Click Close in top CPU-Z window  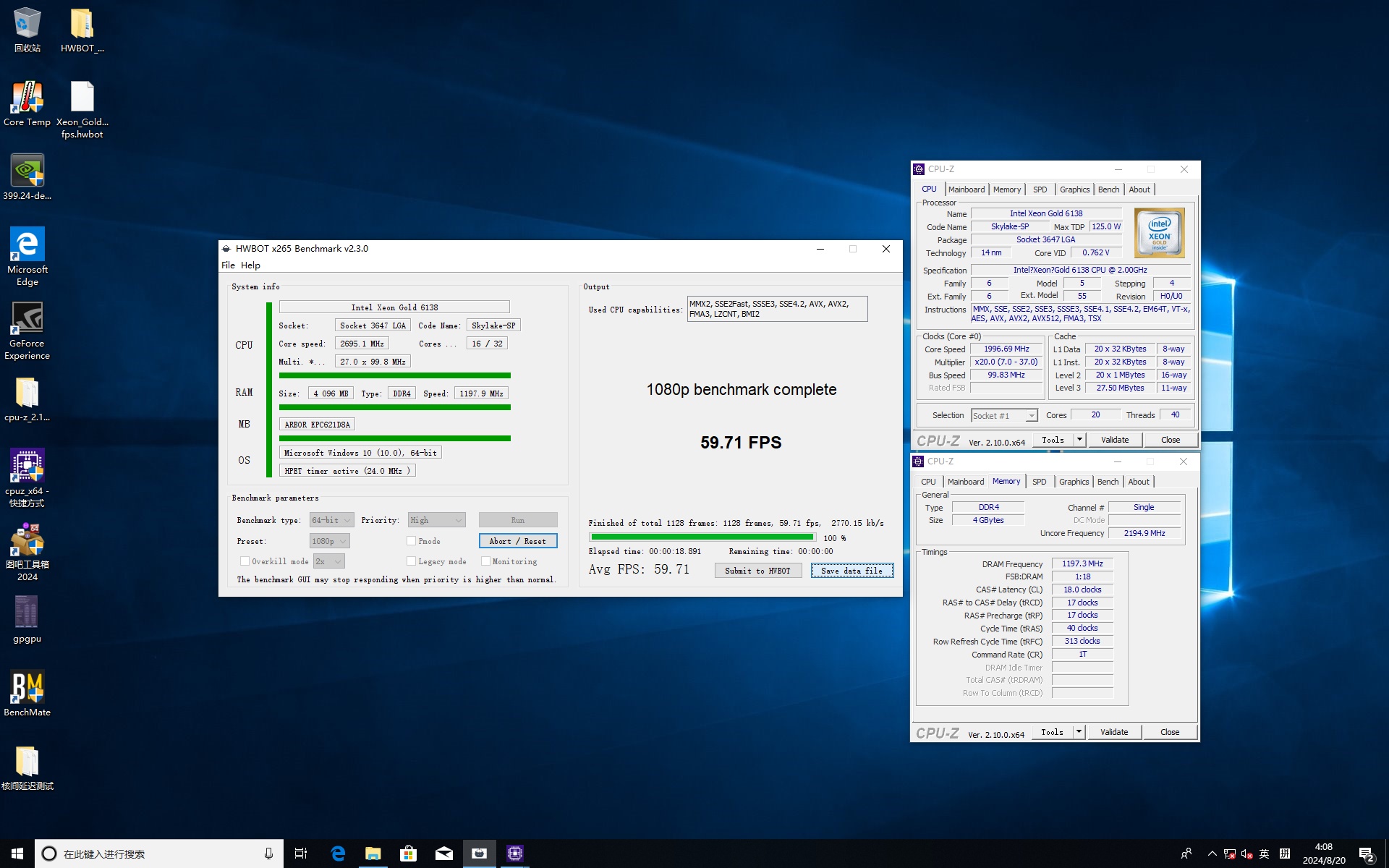point(1171,440)
